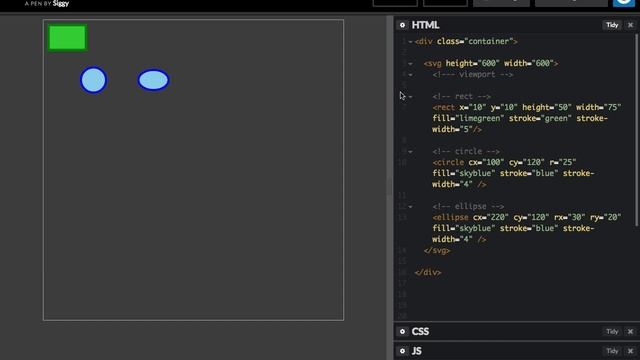Screen dimensions: 640x360
Task: Click the closing '</svg>' tag
Action: 437,251
